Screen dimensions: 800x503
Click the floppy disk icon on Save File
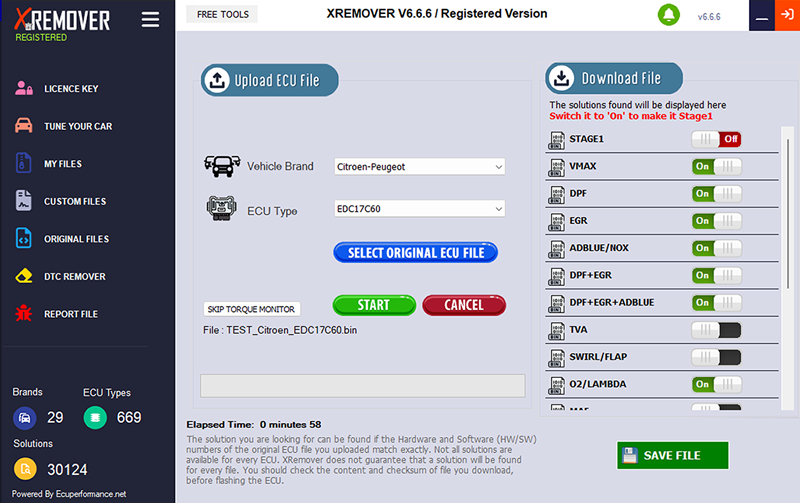630,455
